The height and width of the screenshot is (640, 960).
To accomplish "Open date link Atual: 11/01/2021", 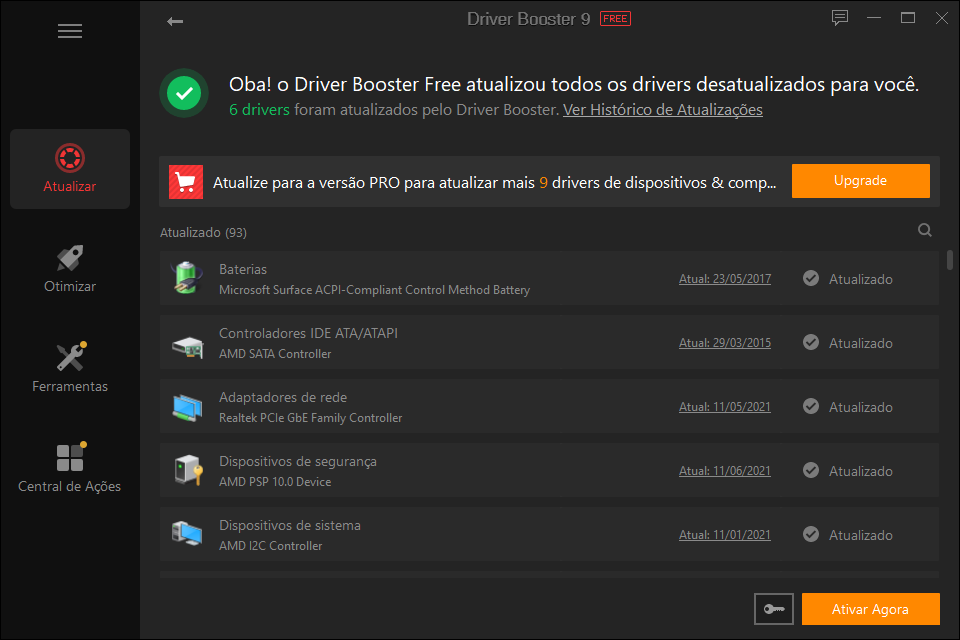I will (x=724, y=535).
